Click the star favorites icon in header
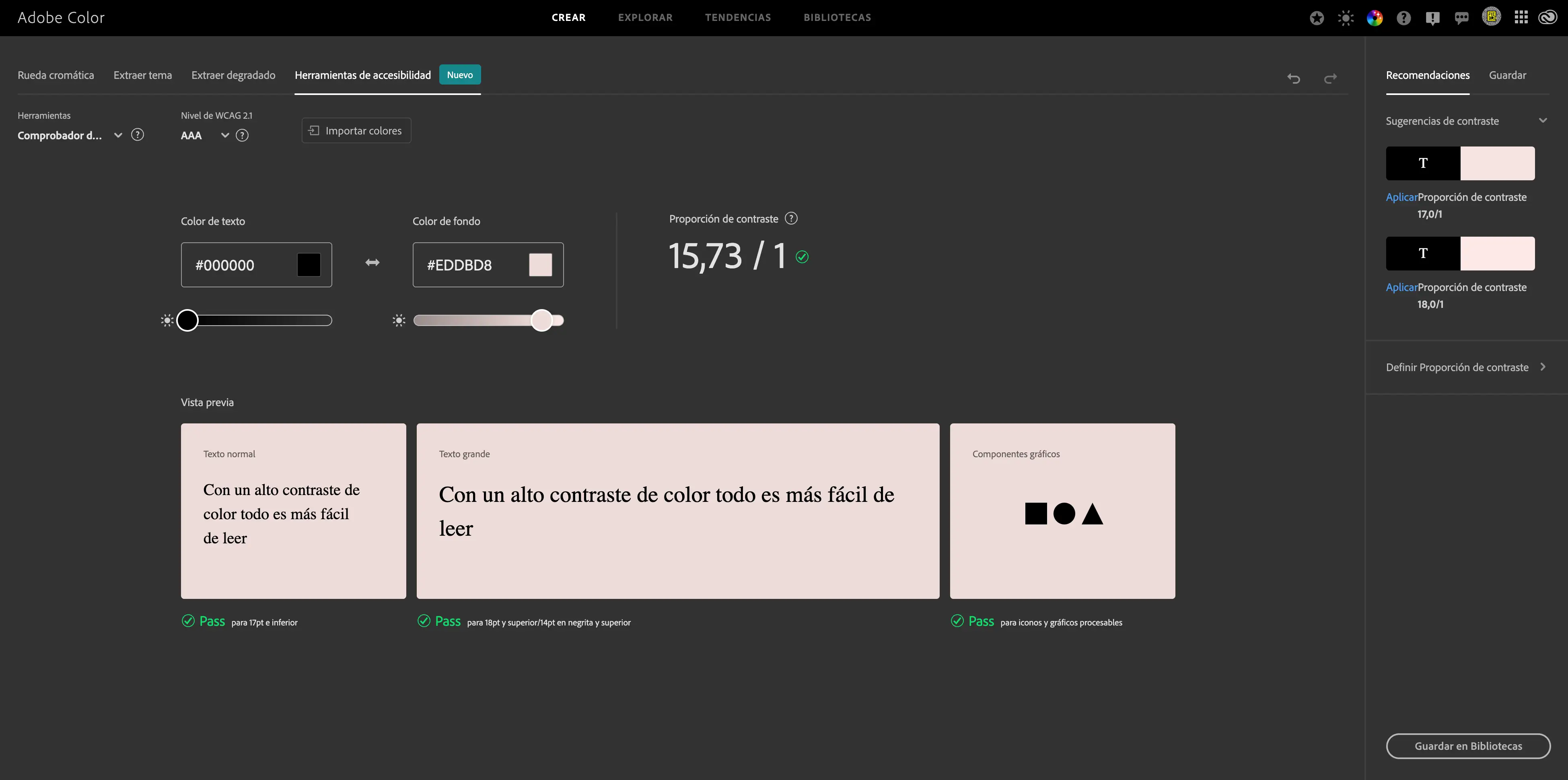The image size is (1568, 780). [1317, 18]
